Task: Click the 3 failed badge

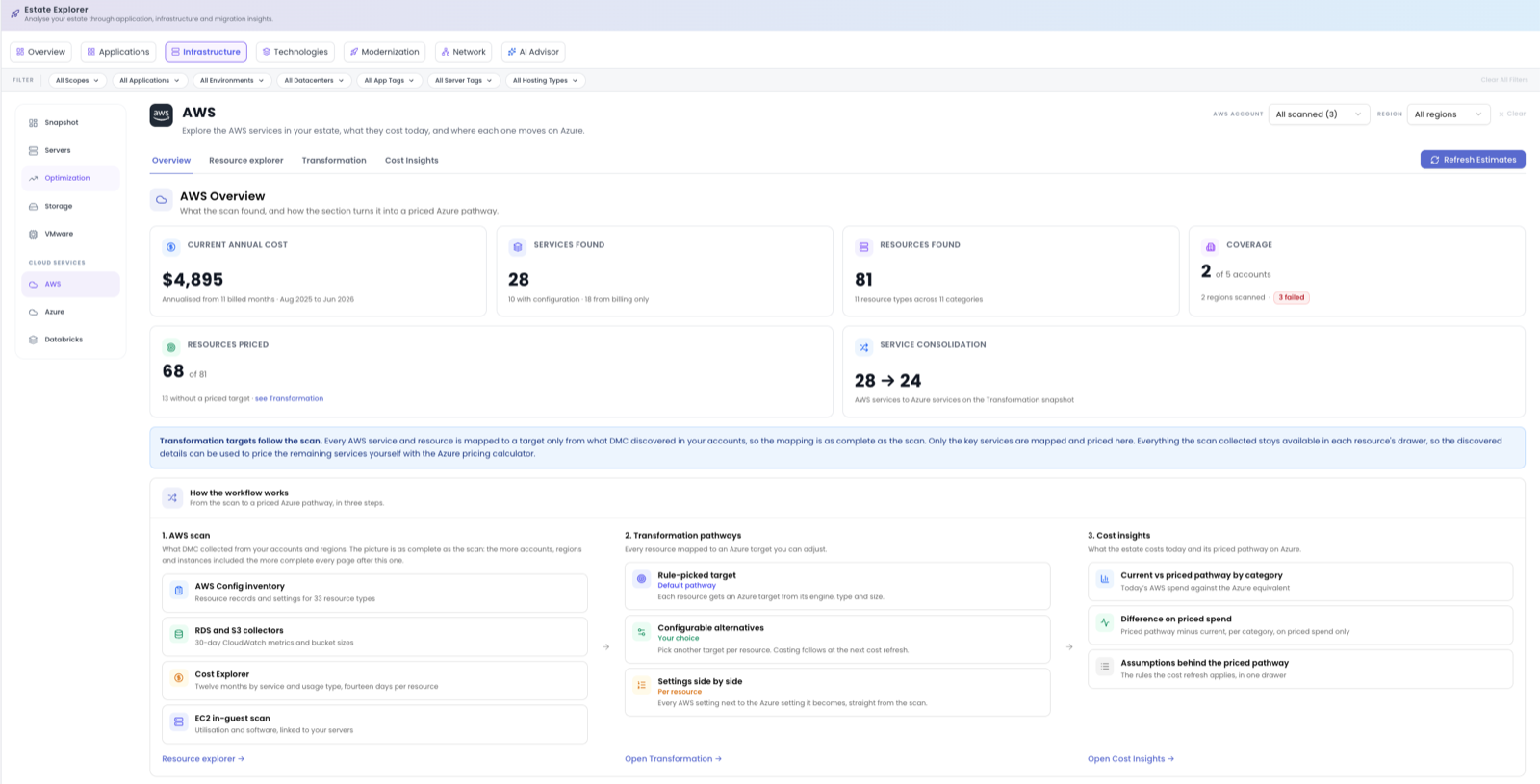Action: point(1292,298)
